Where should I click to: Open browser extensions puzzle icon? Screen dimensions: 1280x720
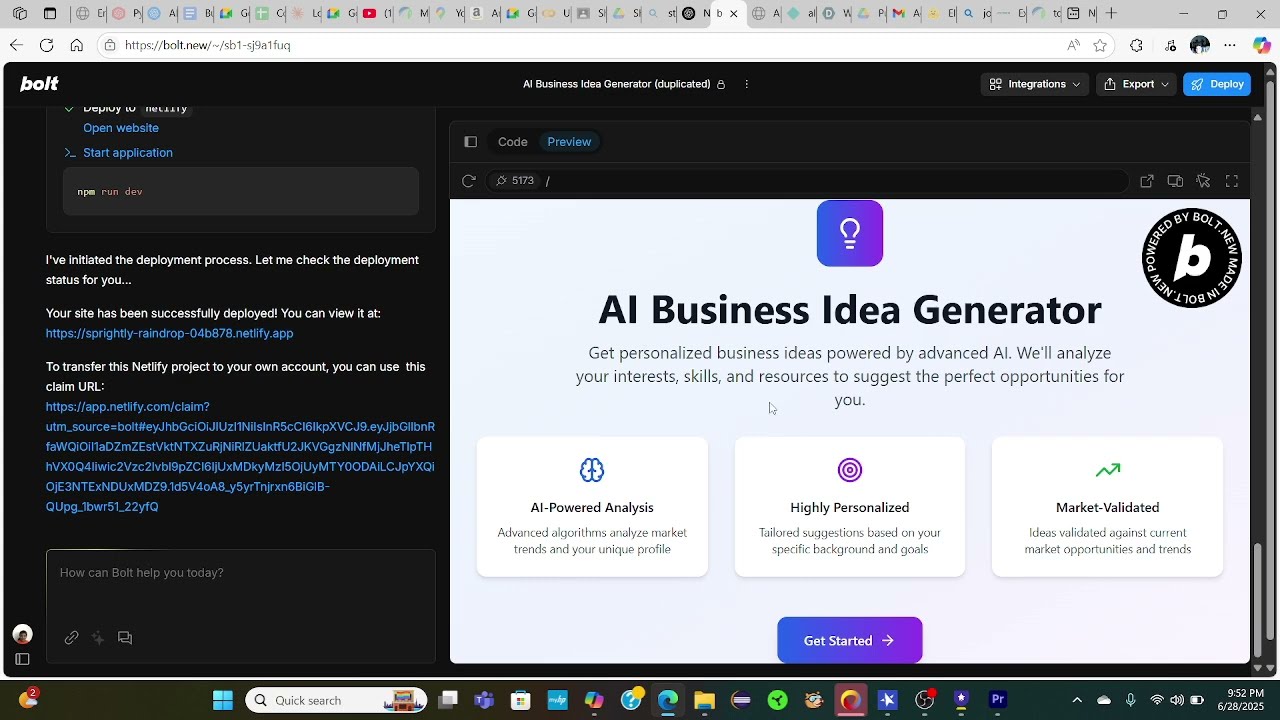(1136, 45)
